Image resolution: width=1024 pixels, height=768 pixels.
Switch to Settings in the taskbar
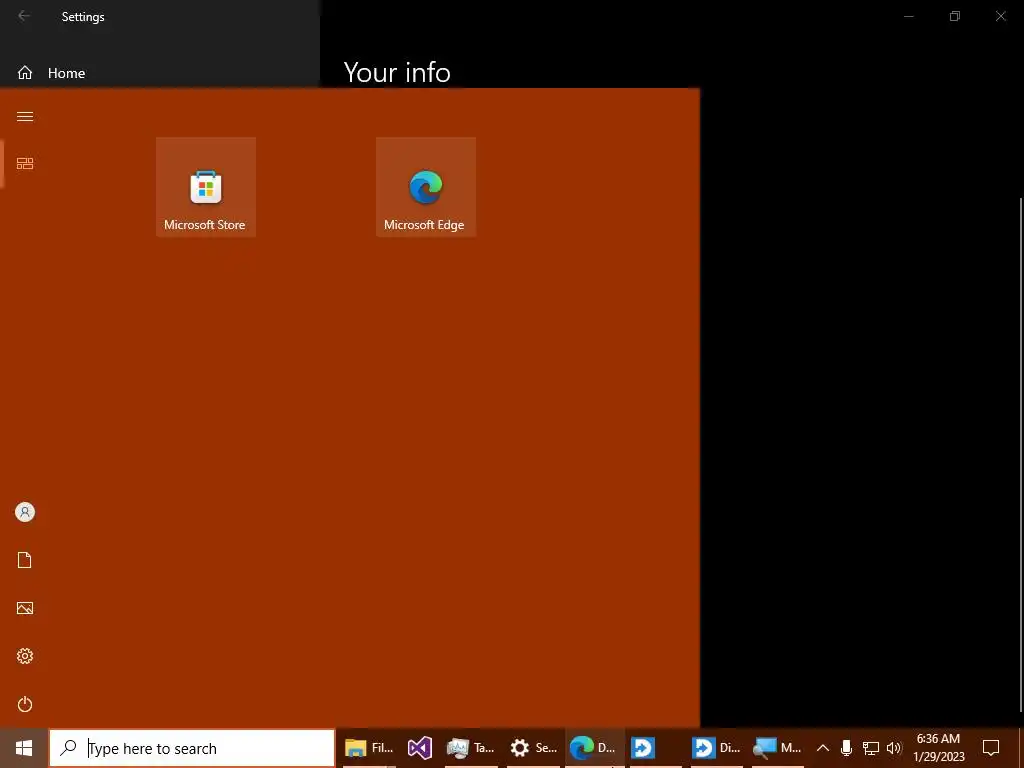click(534, 748)
